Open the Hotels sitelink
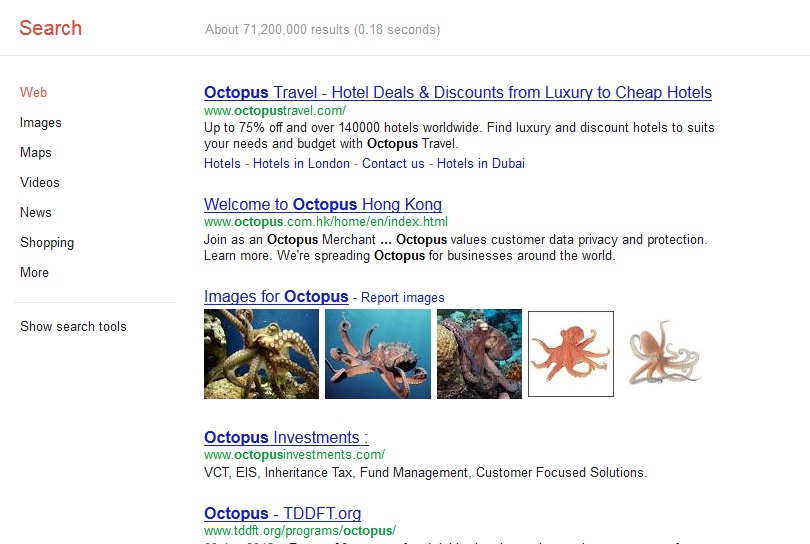 pyautogui.click(x=222, y=163)
